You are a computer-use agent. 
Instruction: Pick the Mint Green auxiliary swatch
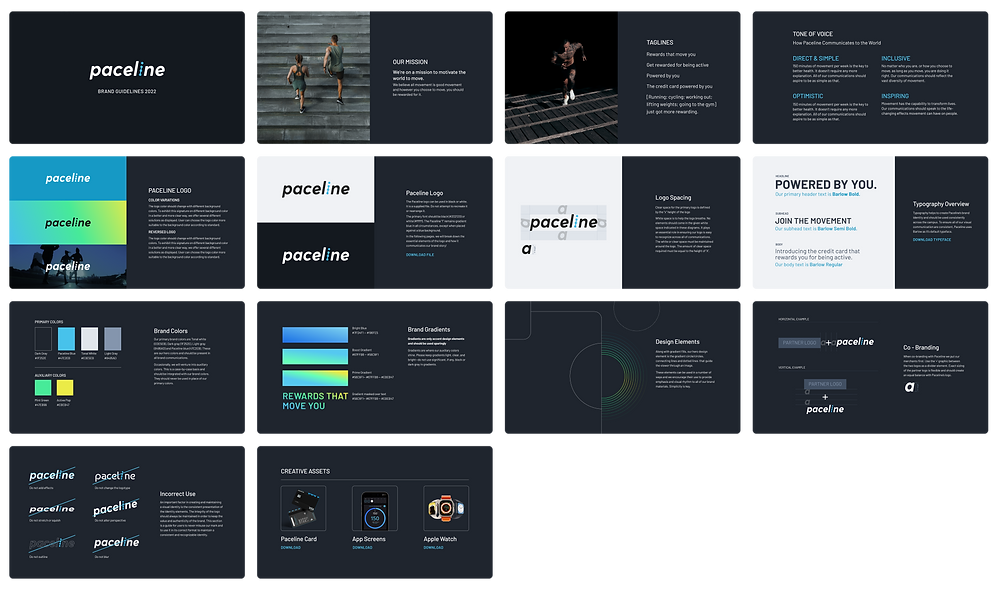(43, 387)
